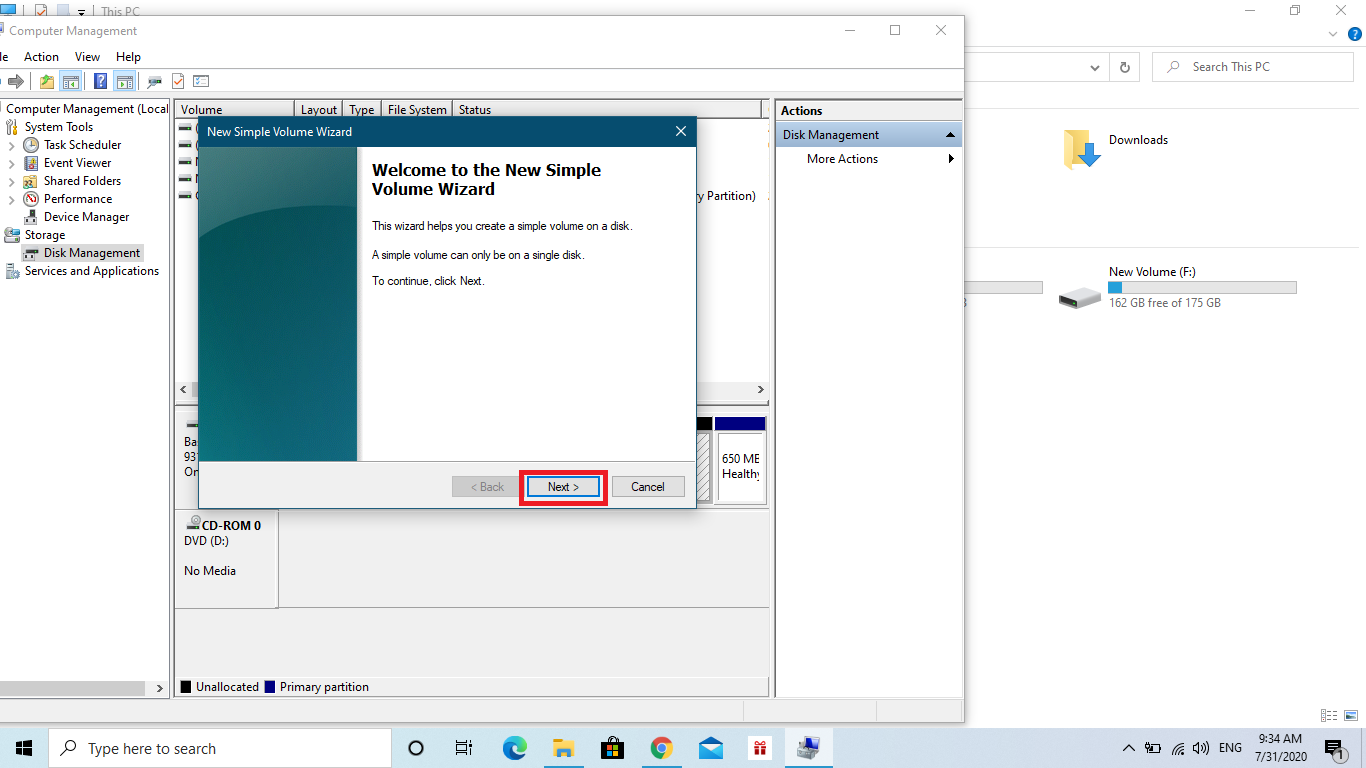Expand the Event Viewer tree node

pyautogui.click(x=9, y=162)
